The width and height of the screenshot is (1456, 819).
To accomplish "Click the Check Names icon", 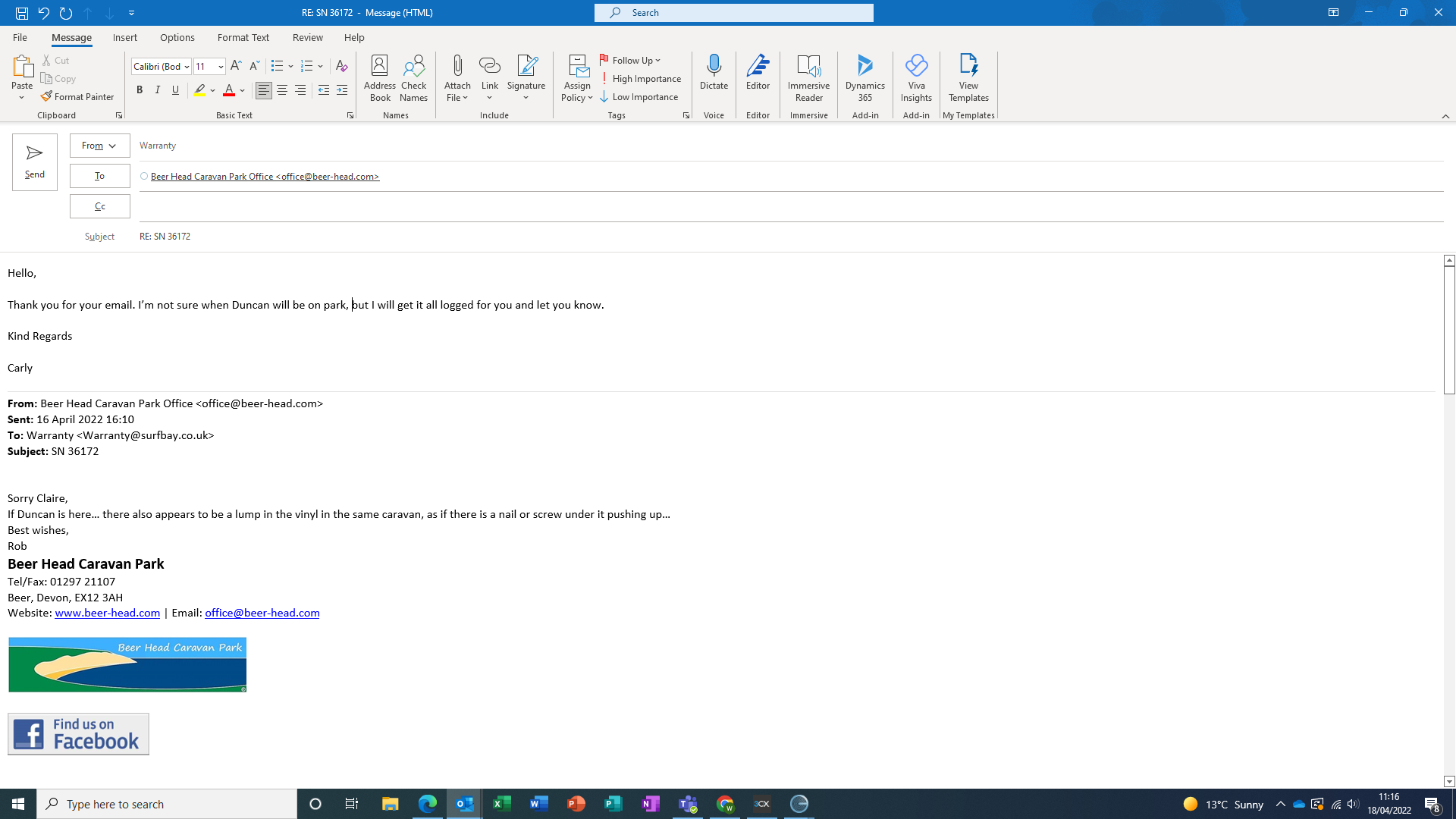I will point(413,77).
